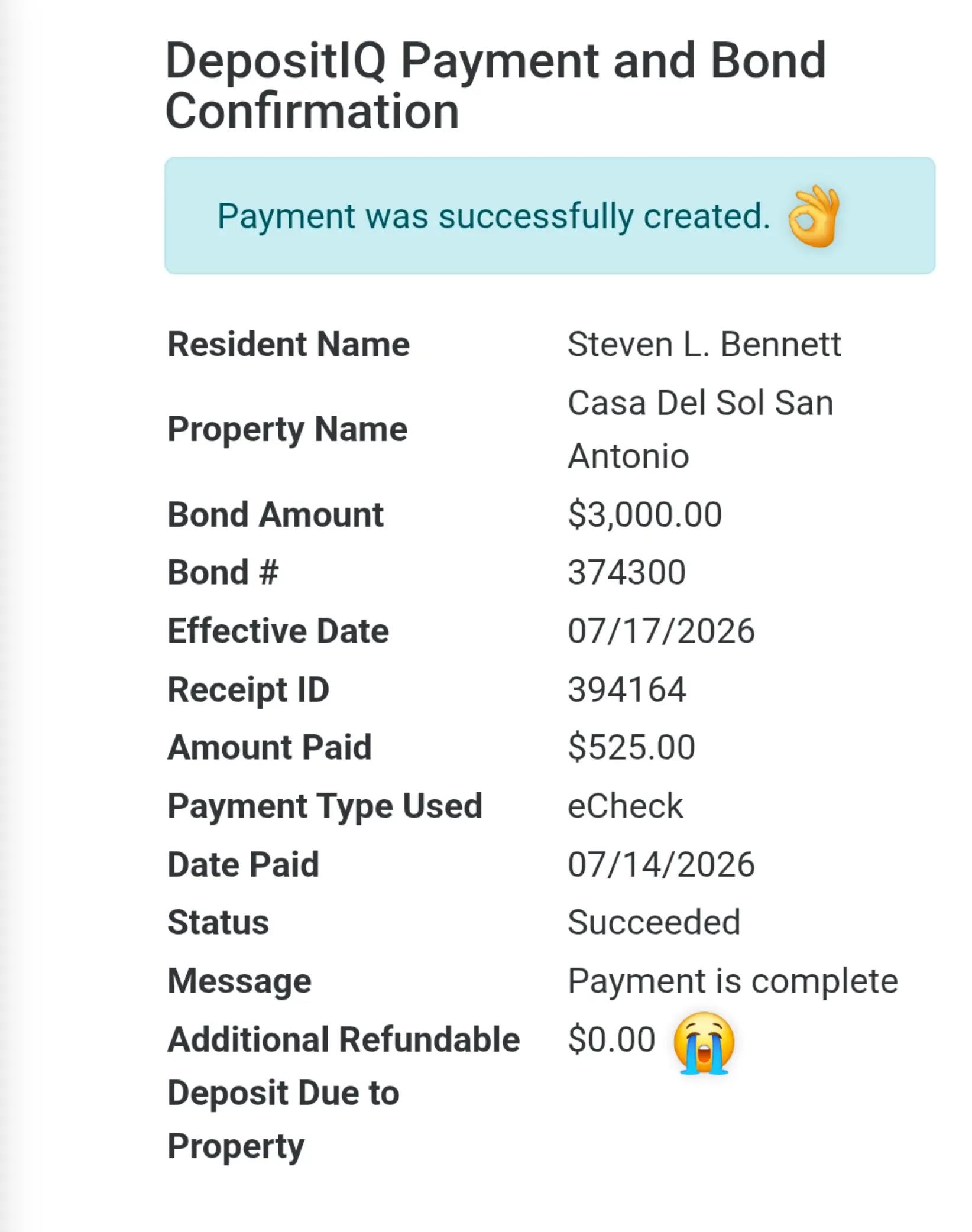972x1232 pixels.
Task: Click the Casa Del Sol San Antonio value
Action: tap(701, 429)
